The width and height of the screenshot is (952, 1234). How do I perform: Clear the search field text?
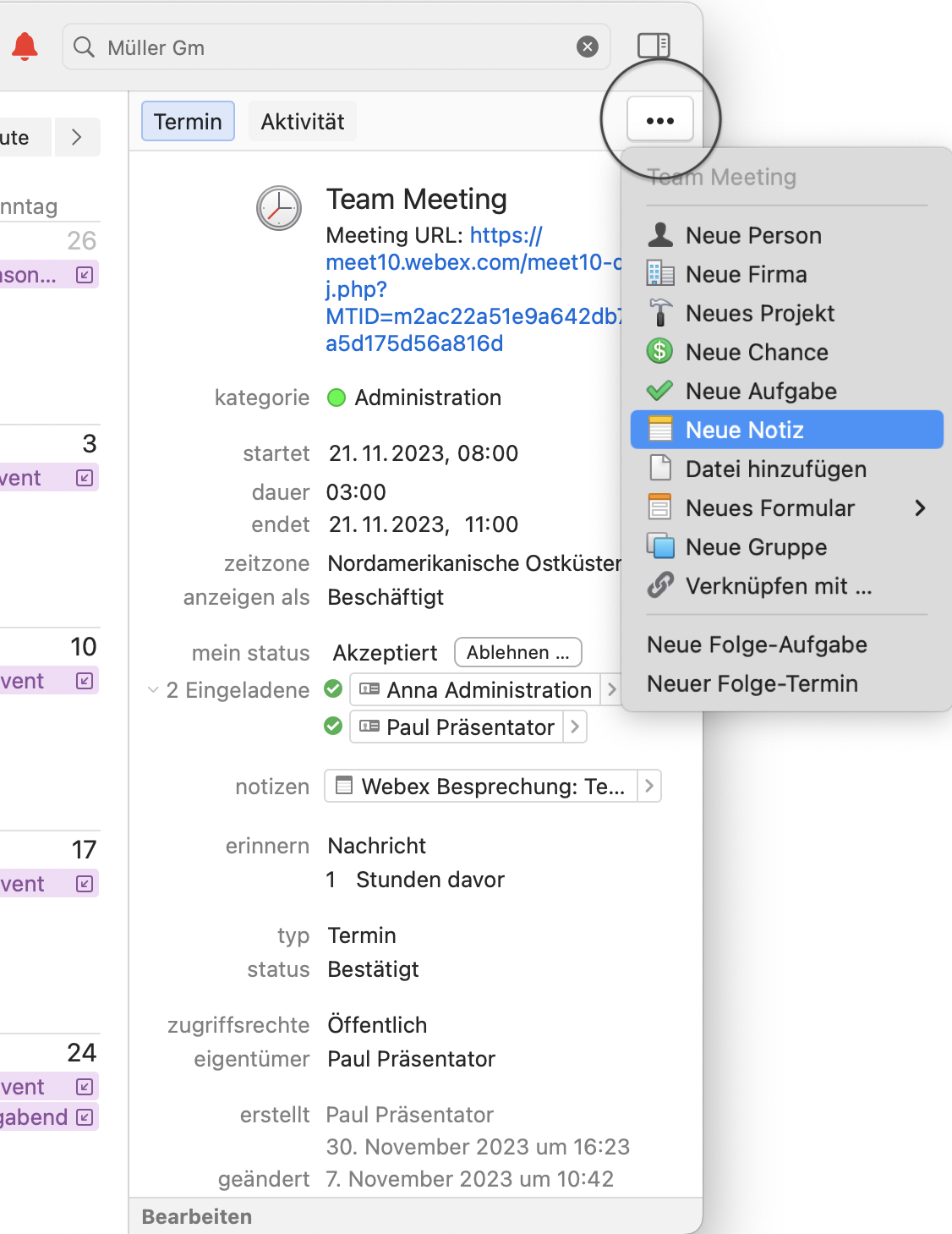588,47
